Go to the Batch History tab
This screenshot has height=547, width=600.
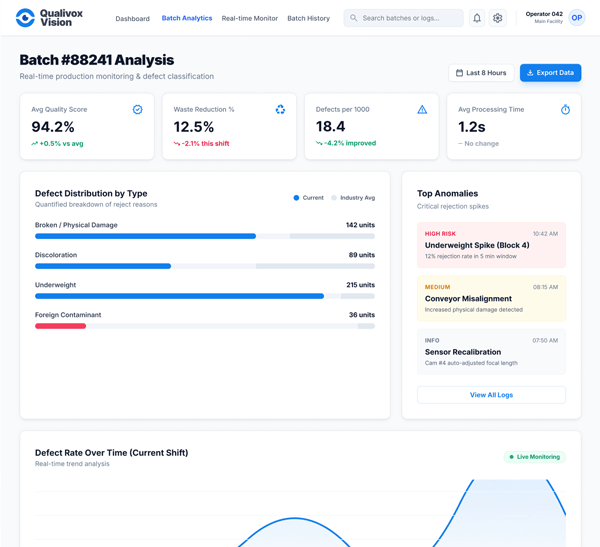point(308,18)
